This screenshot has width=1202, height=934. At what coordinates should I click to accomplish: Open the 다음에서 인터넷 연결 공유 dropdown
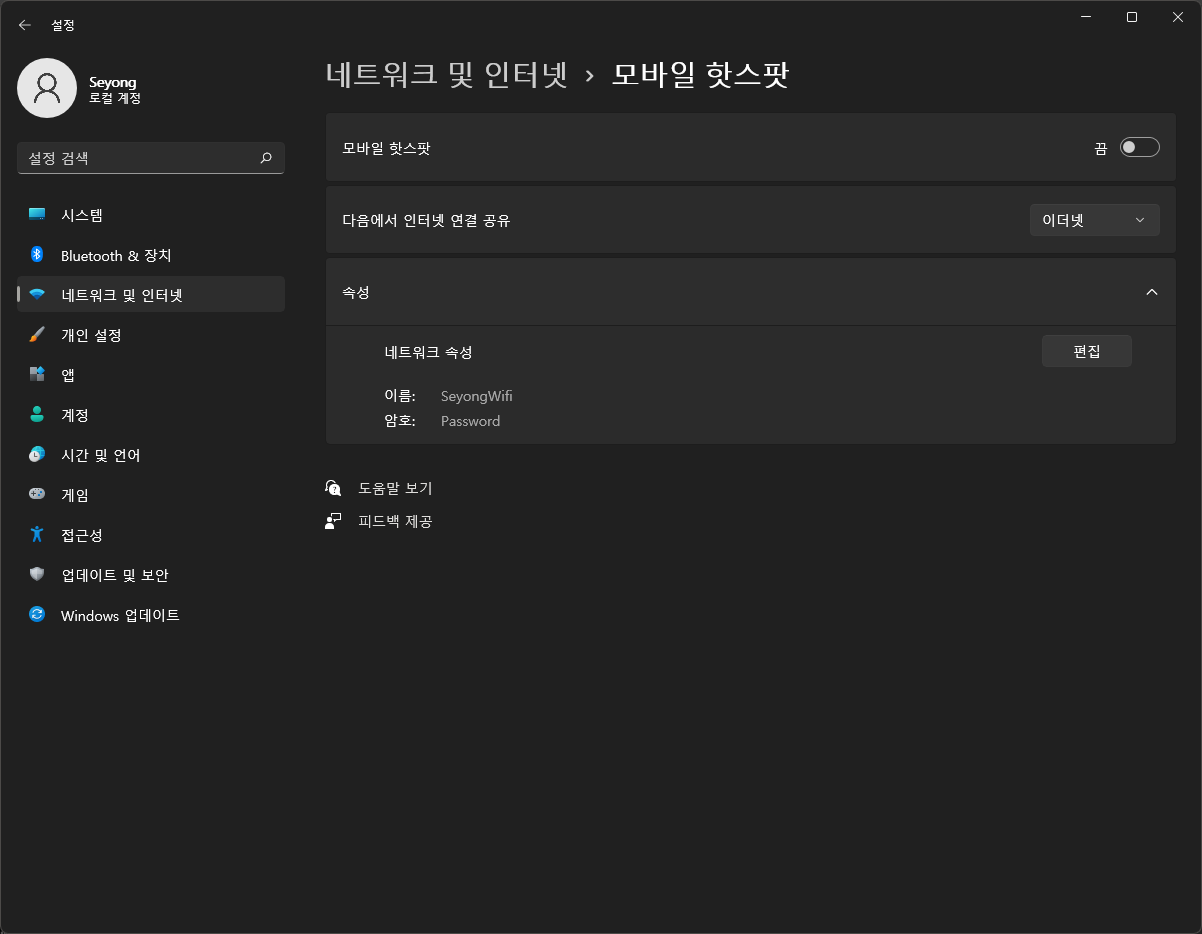pos(1094,219)
